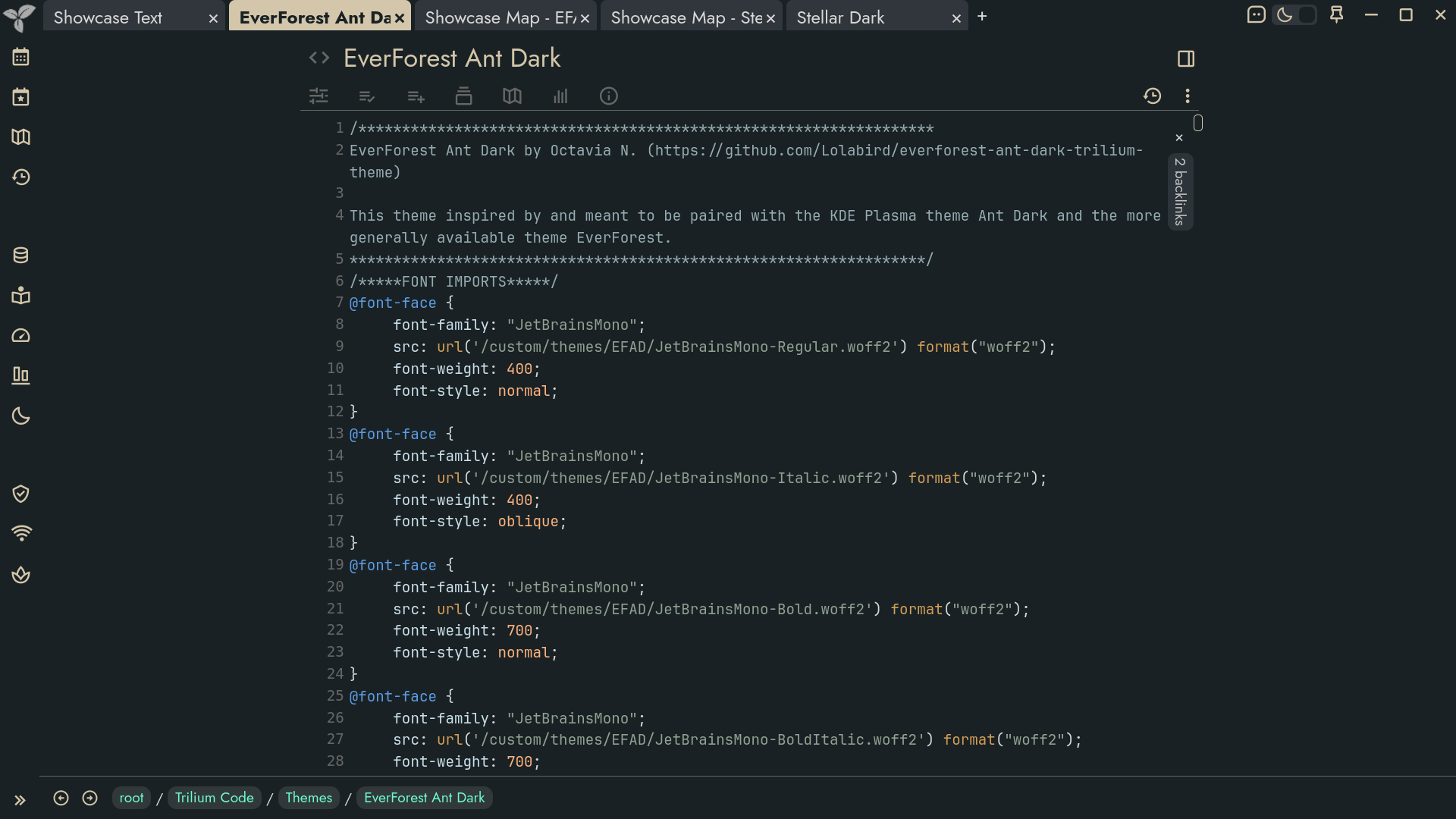Open the dashboard gauge sidebar icon
Viewport: 1456px width, 819px height.
20,336
